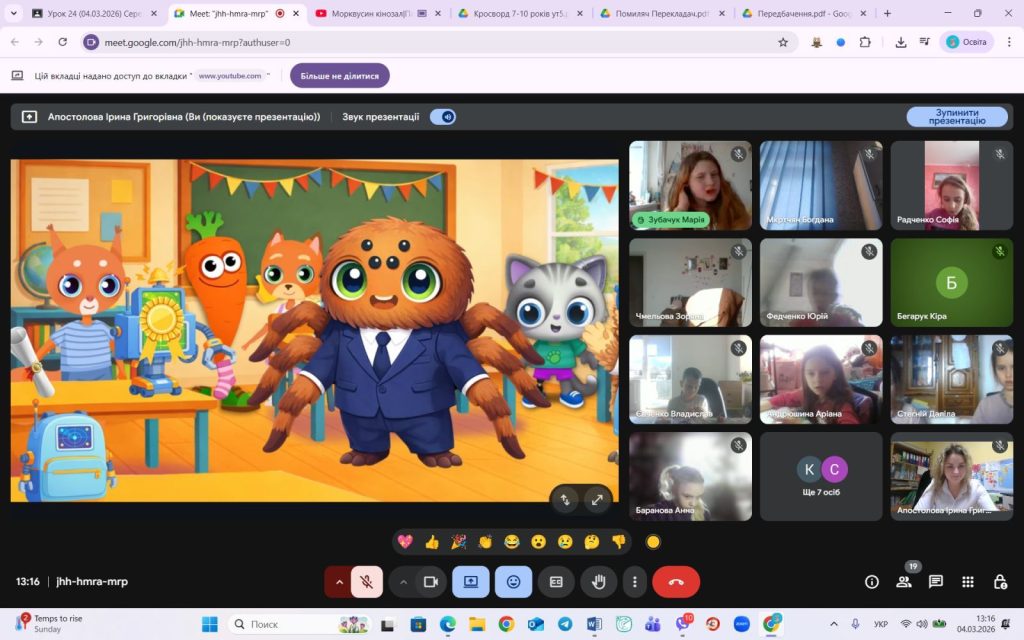
Task: Raise hand in the meeting
Action: click(x=598, y=582)
